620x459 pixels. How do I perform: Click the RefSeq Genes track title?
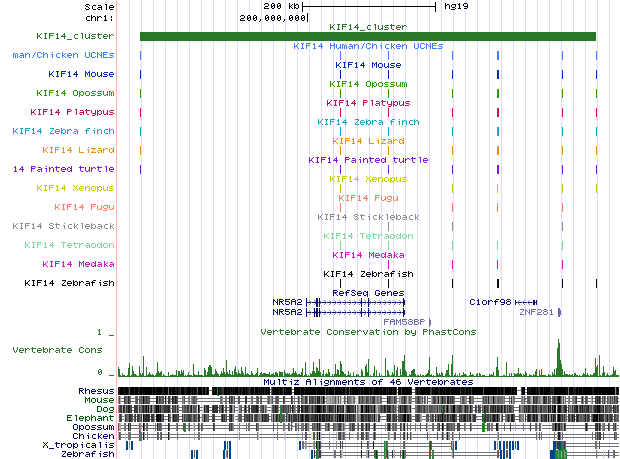point(367,291)
